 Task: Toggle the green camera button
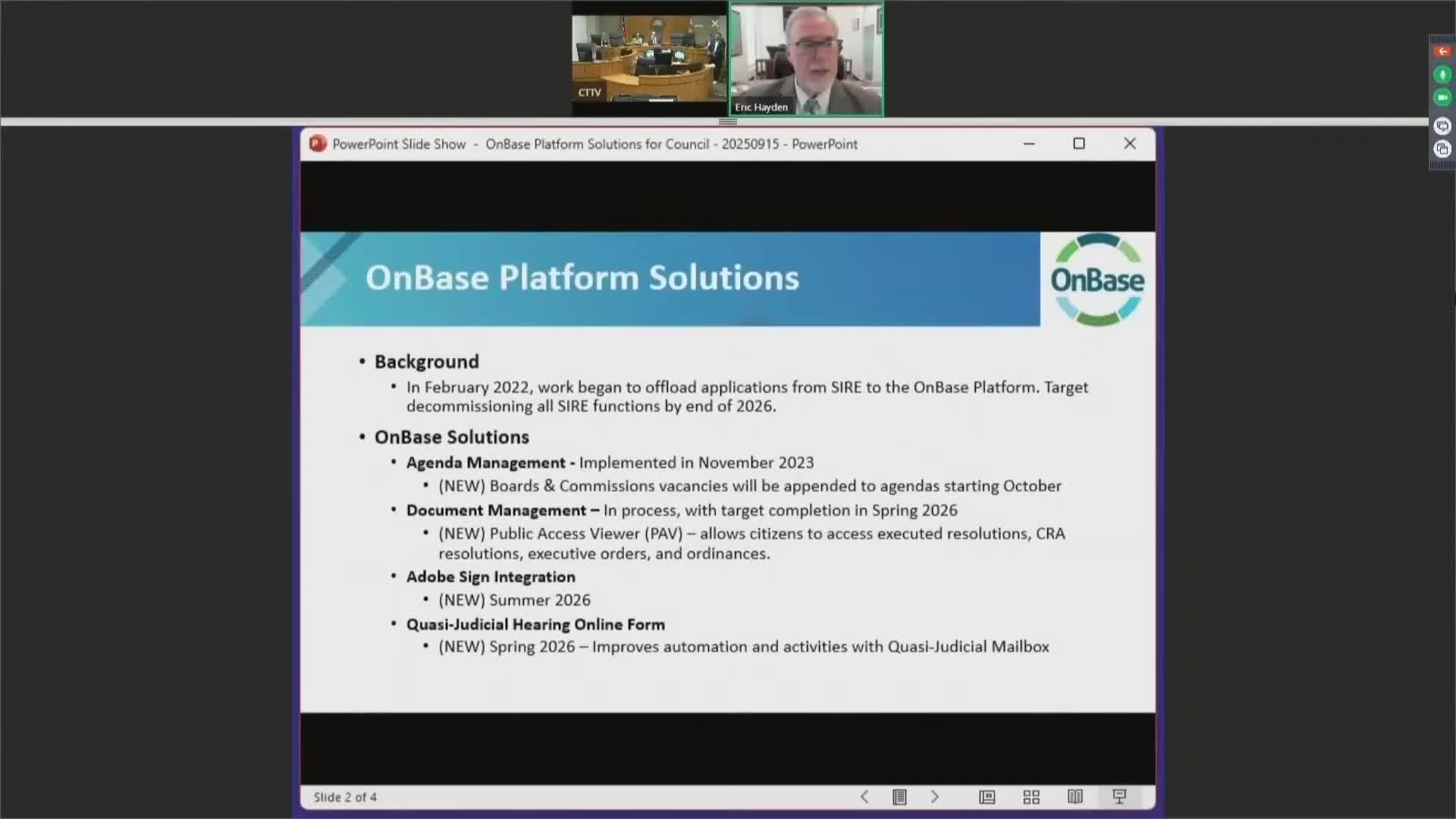pos(1442,98)
